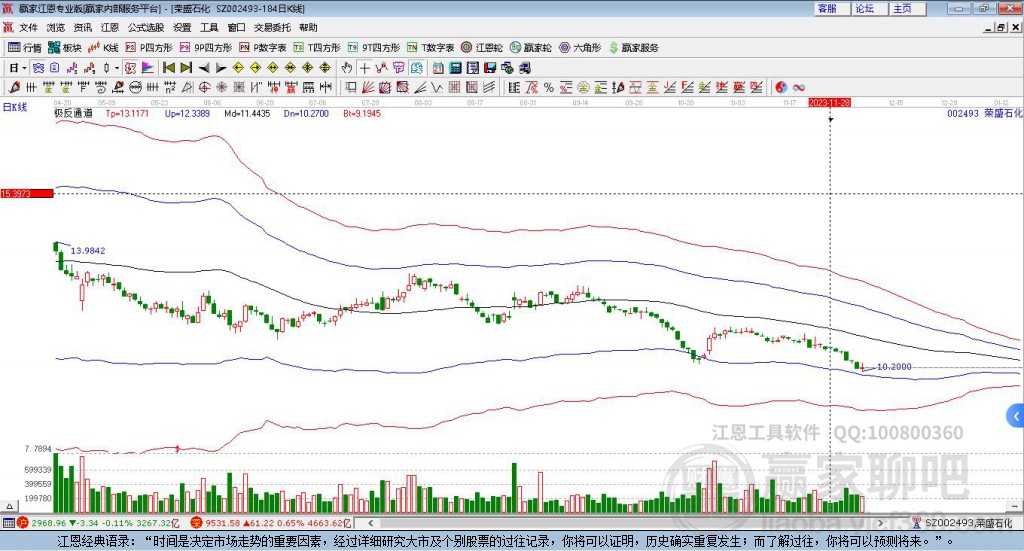The width and height of the screenshot is (1024, 551).
Task: Click the last yellow diamond four-arrow icon
Action: tap(325, 68)
